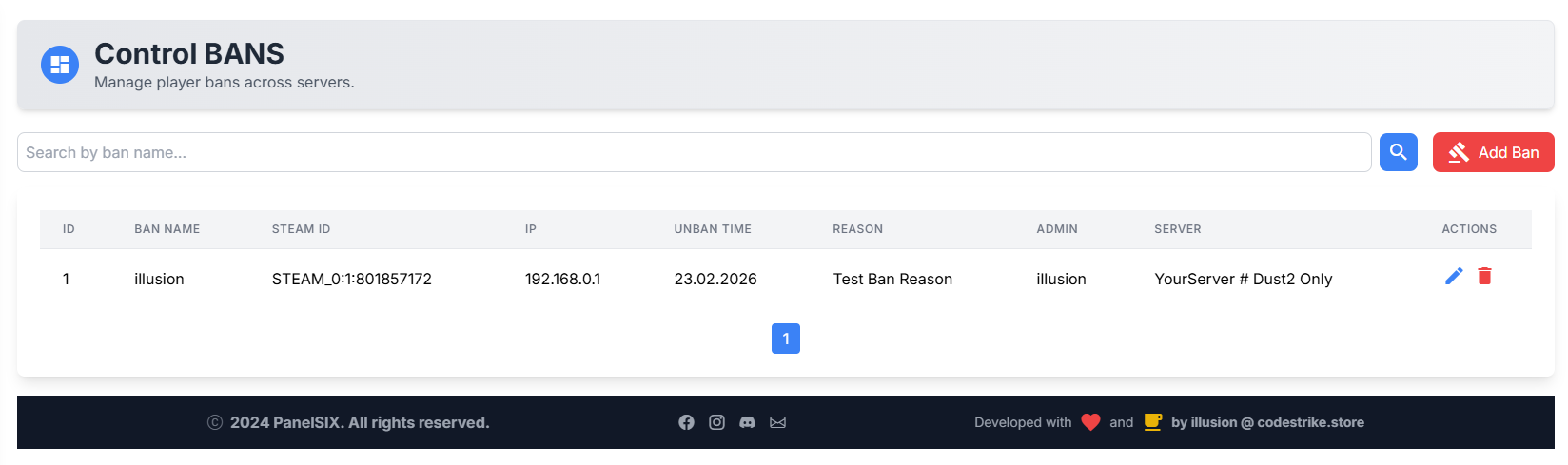Click the dashboard grid icon in header

coord(60,65)
